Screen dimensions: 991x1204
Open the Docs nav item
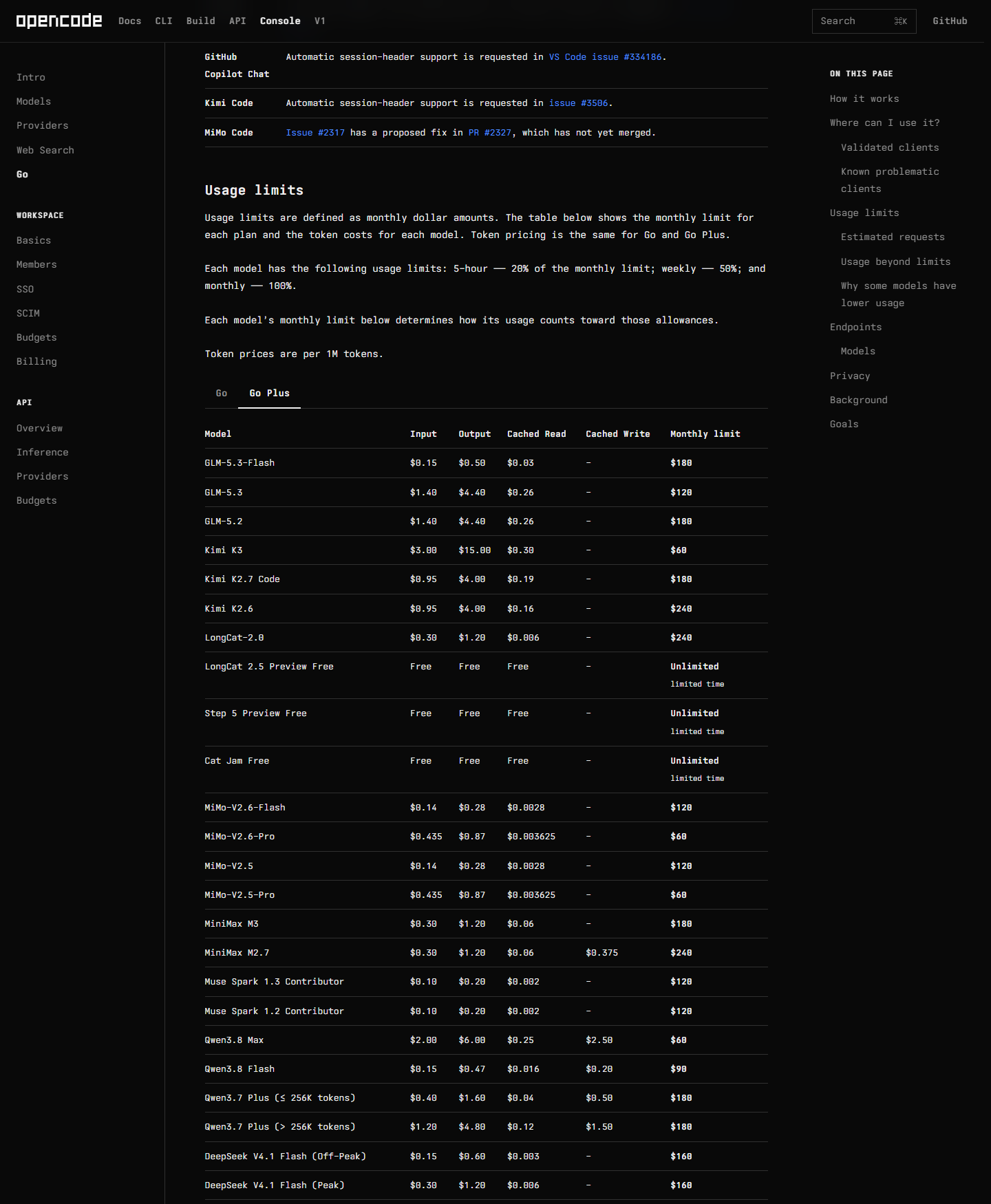[129, 21]
